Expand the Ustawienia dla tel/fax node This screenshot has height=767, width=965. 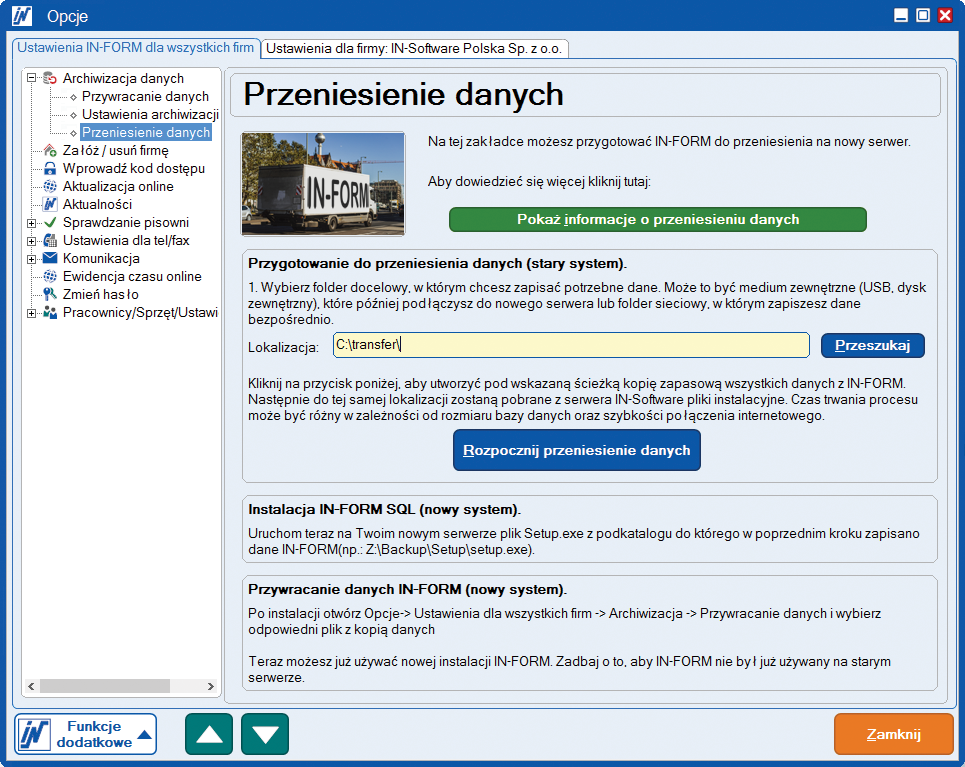click(32, 240)
